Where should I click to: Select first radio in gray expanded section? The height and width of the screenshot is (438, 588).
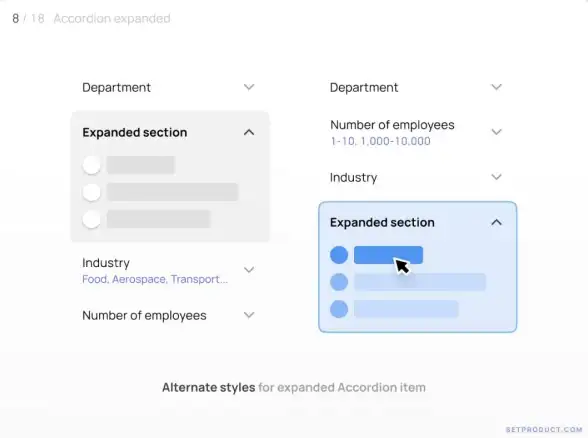(x=92, y=165)
